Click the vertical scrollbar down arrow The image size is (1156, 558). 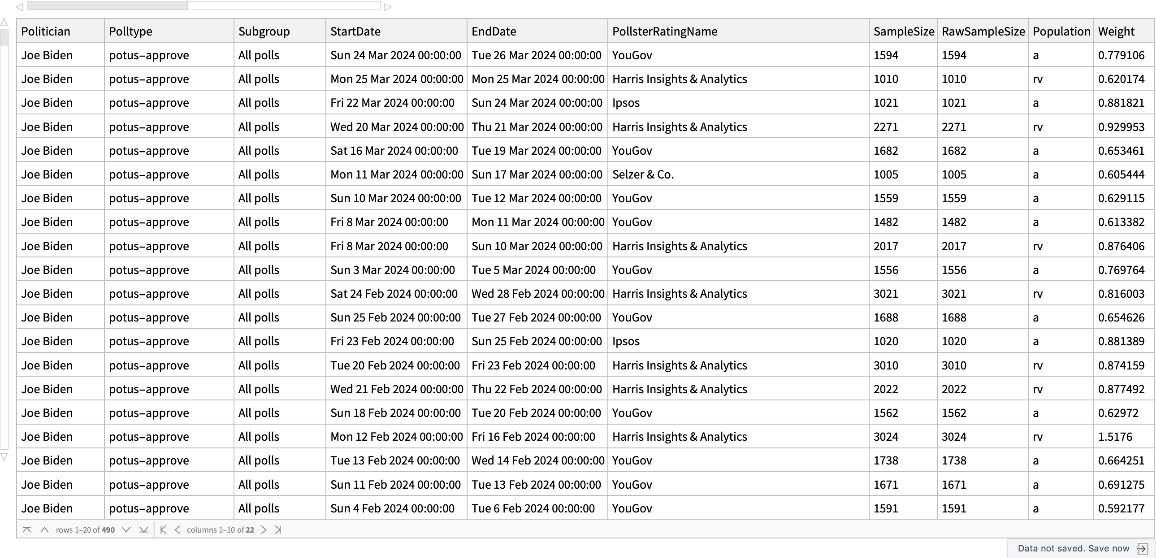click(4, 456)
